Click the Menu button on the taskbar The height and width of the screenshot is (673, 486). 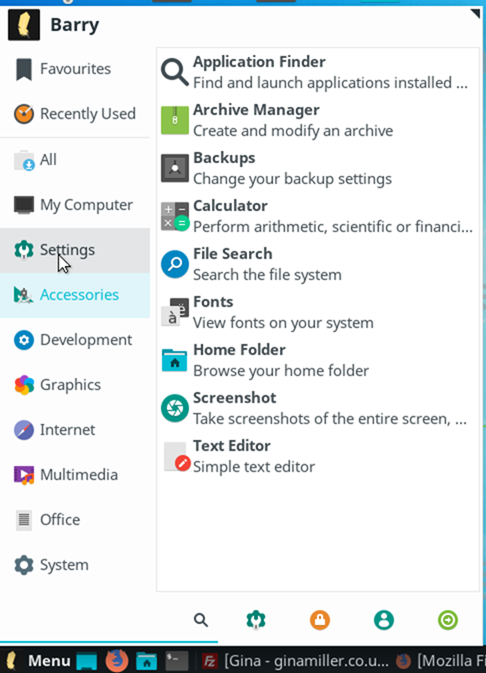(x=37, y=661)
